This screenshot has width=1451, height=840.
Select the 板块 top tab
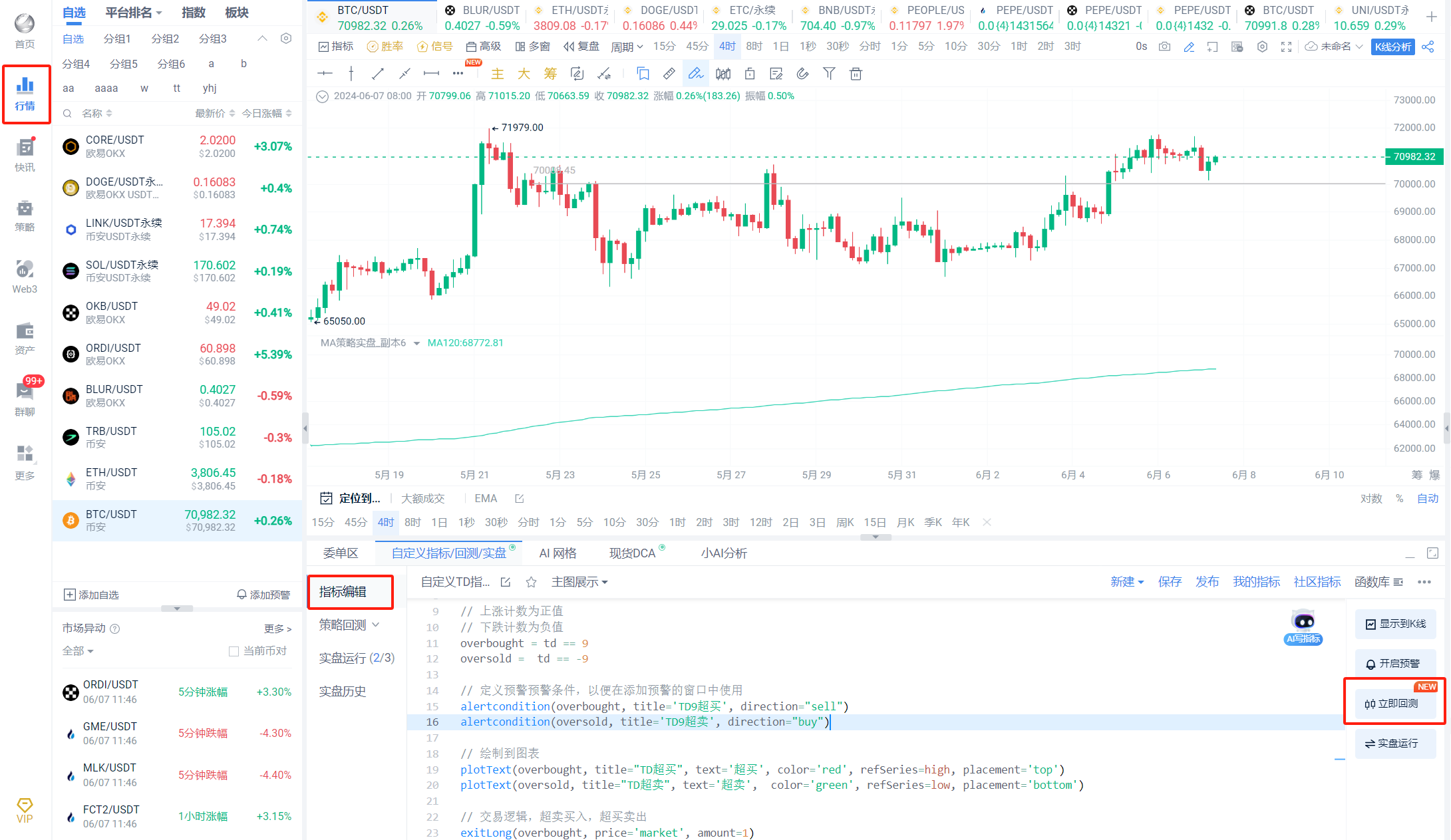click(237, 13)
